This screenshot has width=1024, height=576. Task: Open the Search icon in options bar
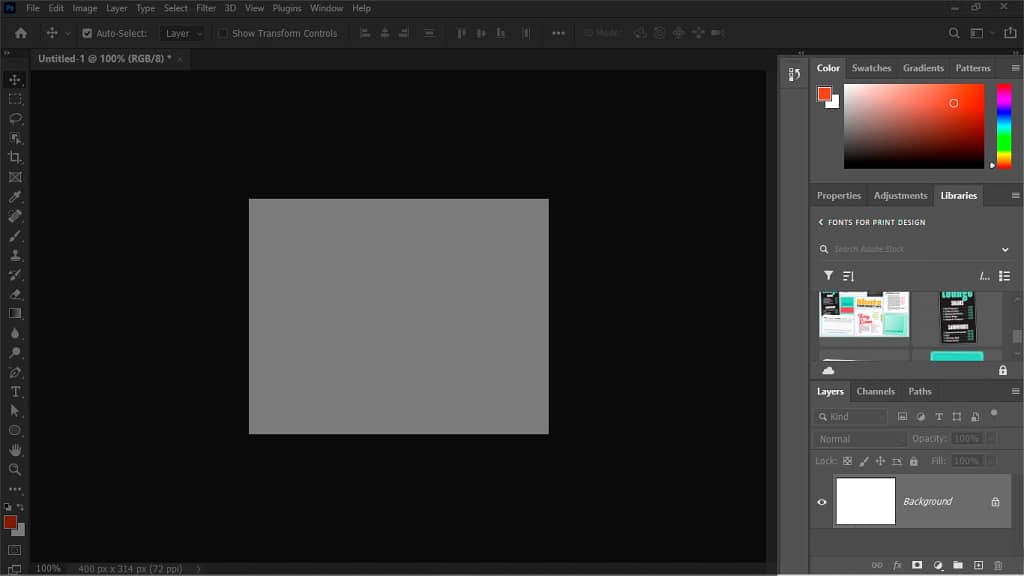click(954, 33)
